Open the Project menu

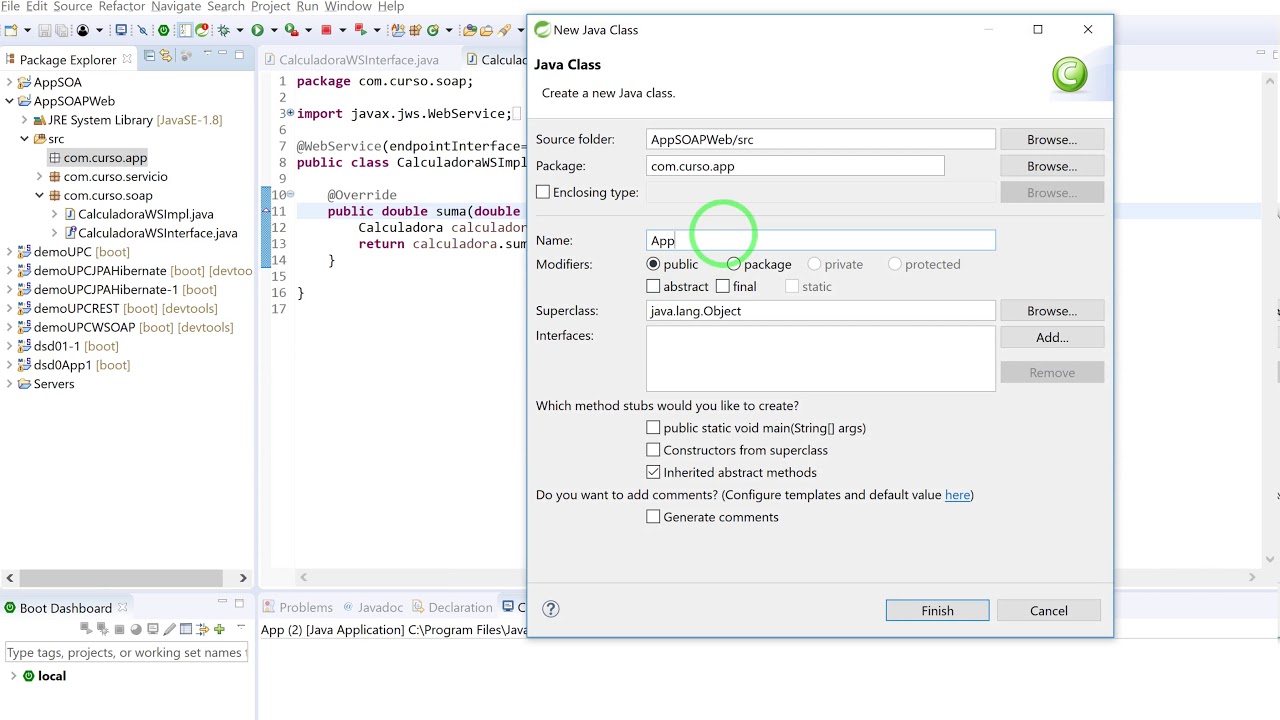(x=270, y=7)
